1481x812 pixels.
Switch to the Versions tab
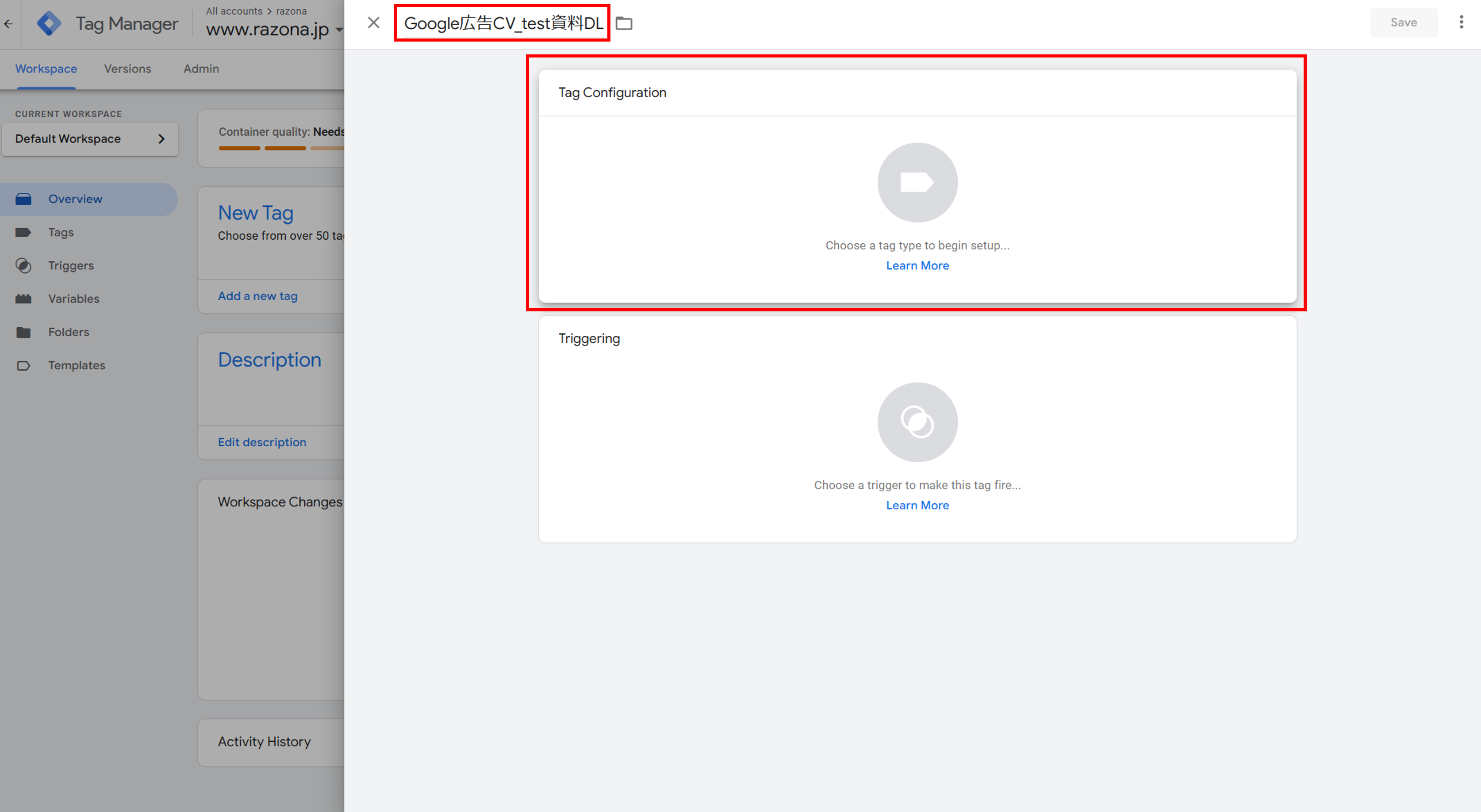coord(128,69)
